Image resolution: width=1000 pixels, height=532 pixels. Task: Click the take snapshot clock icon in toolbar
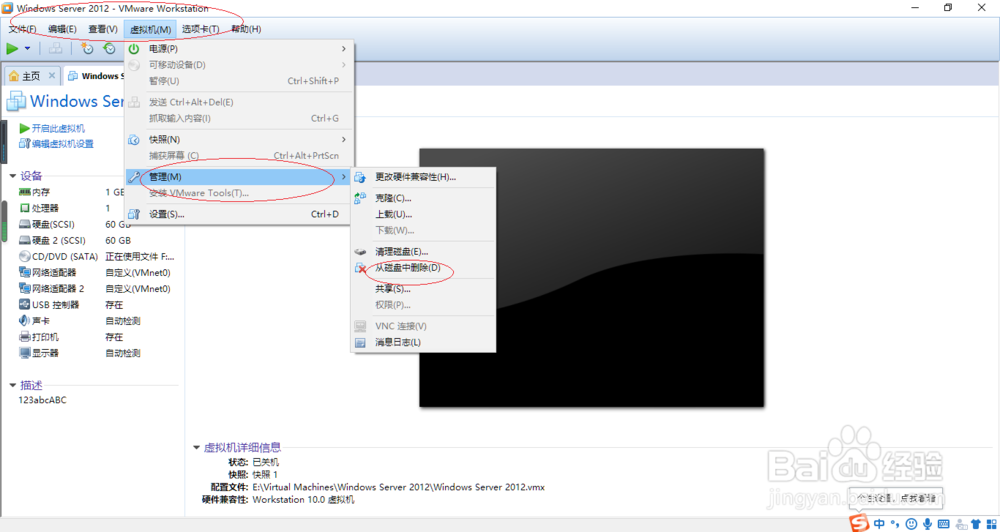87,48
